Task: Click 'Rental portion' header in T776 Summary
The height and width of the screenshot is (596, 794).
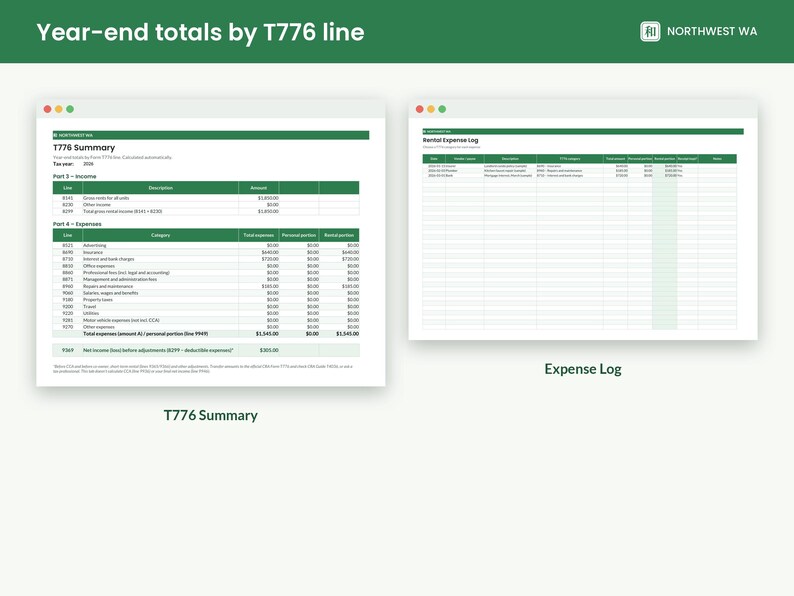Action: pyautogui.click(x=339, y=235)
